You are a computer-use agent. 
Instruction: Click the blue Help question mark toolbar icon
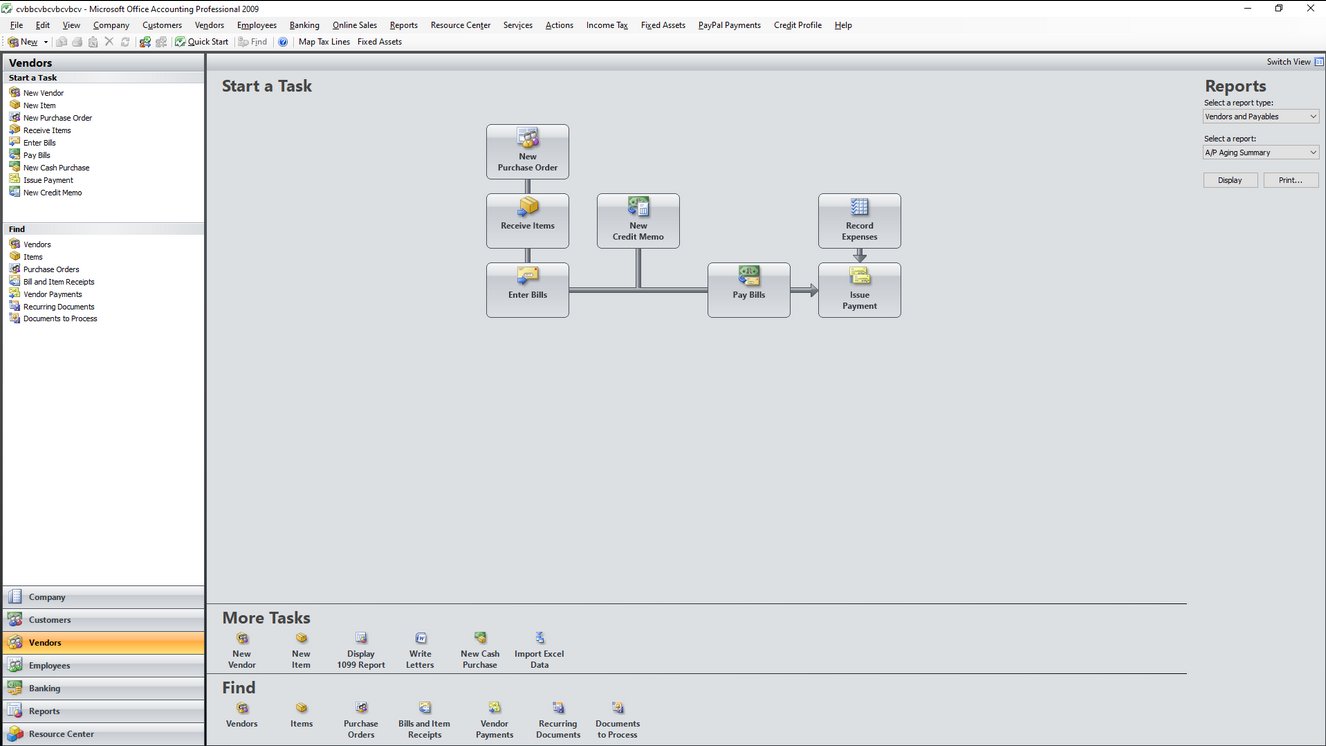[283, 42]
